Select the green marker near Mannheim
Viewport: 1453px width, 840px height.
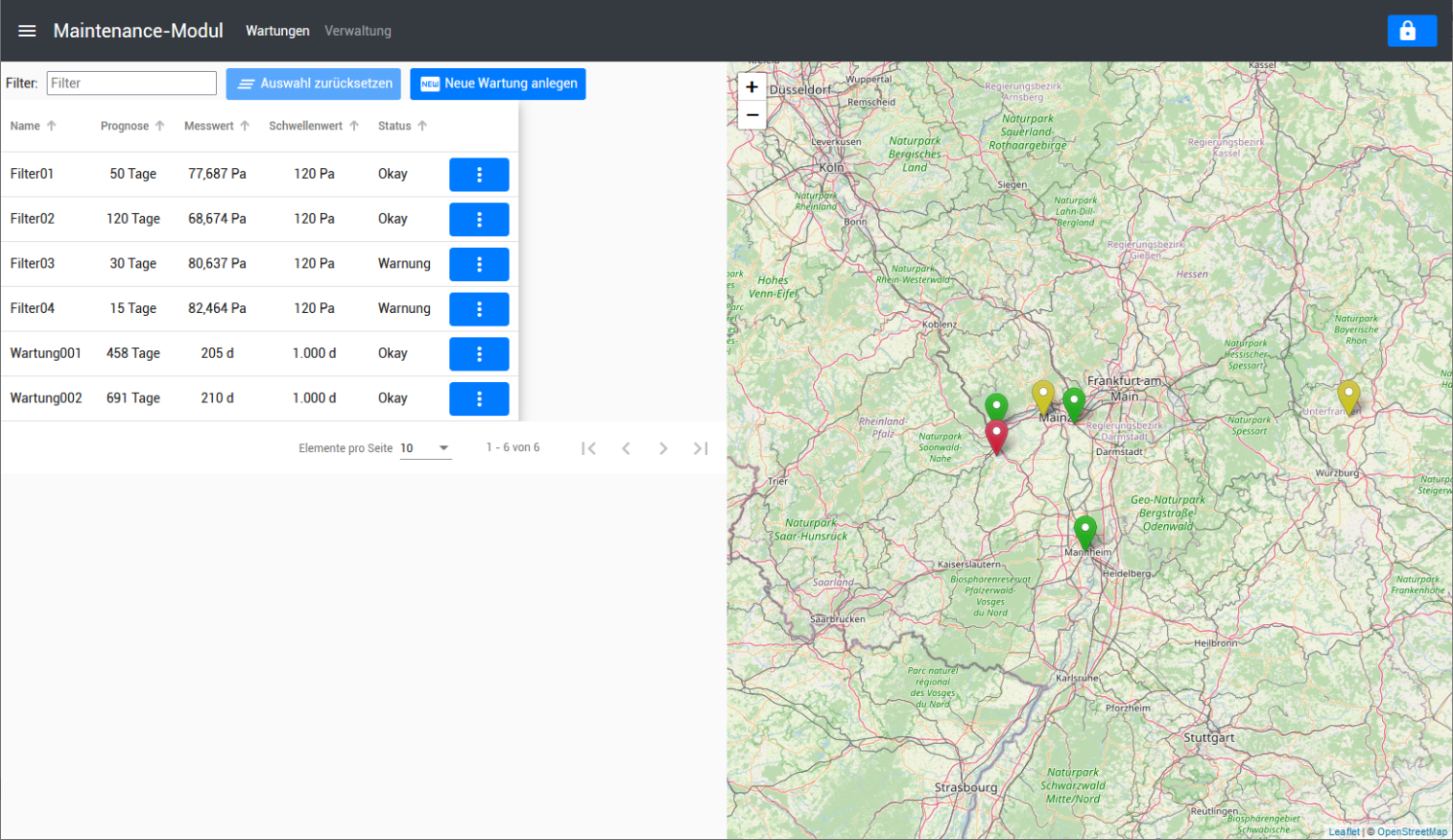click(1085, 531)
